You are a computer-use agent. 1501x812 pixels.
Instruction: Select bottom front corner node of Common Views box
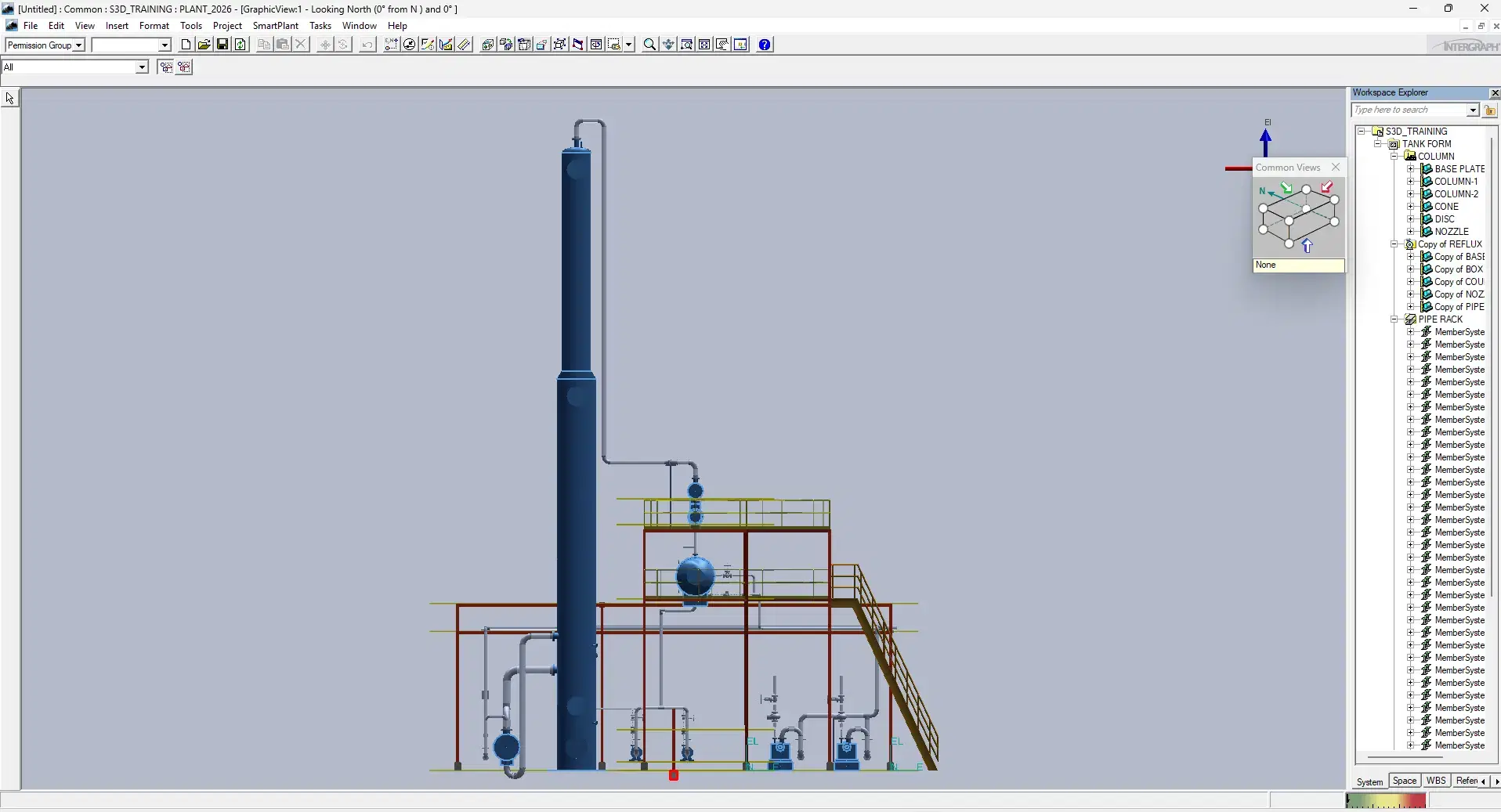coord(1289,244)
